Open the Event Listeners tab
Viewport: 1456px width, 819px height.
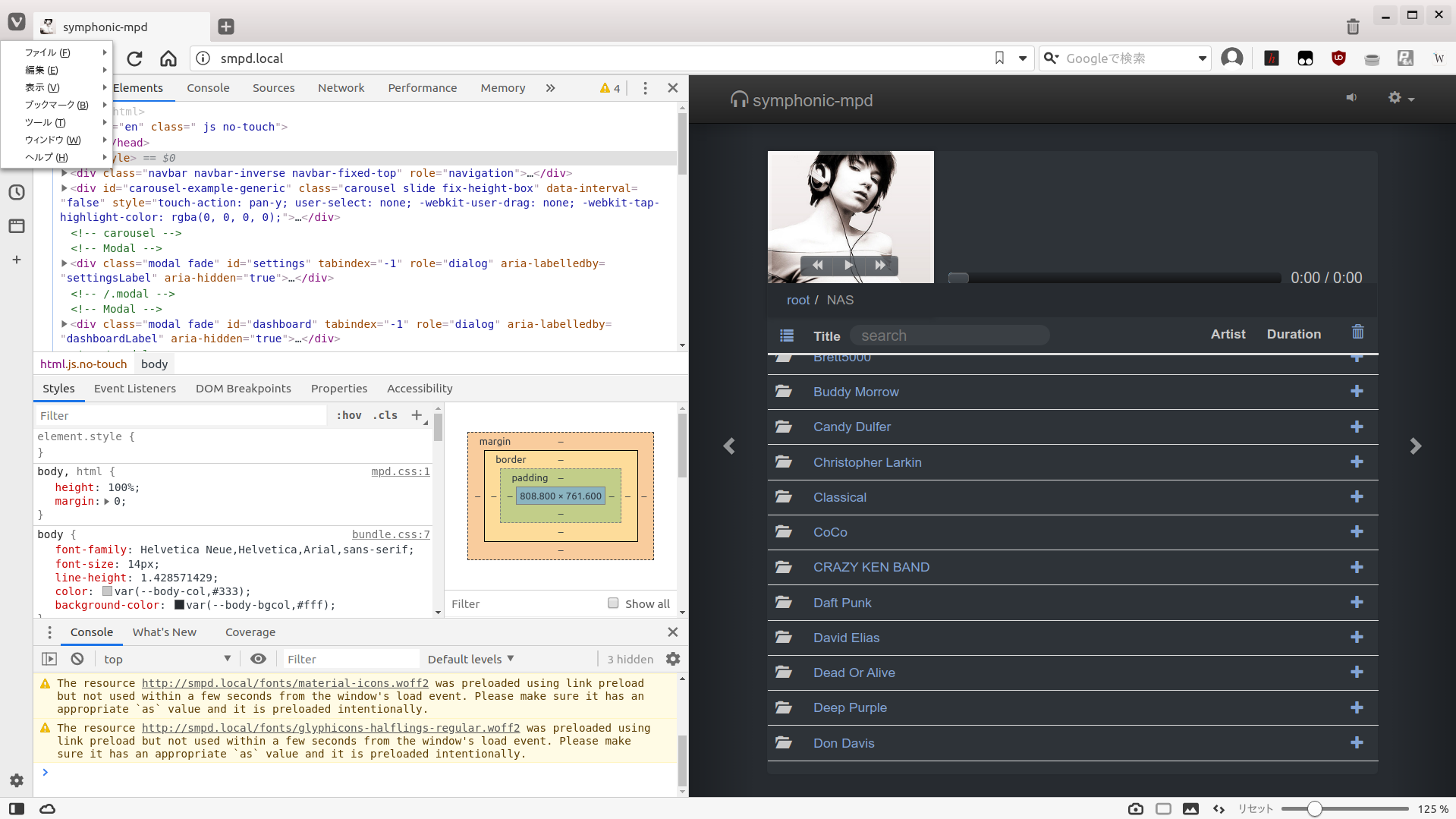tap(135, 389)
